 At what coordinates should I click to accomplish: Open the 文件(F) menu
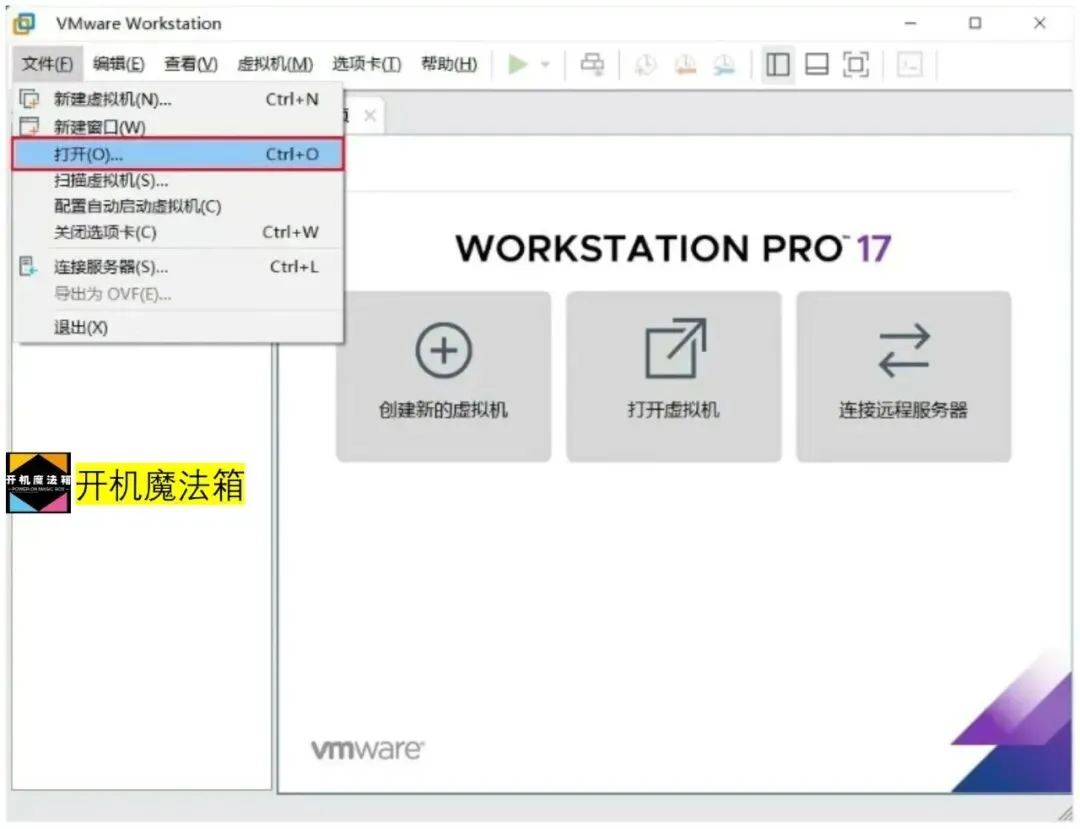(x=47, y=64)
